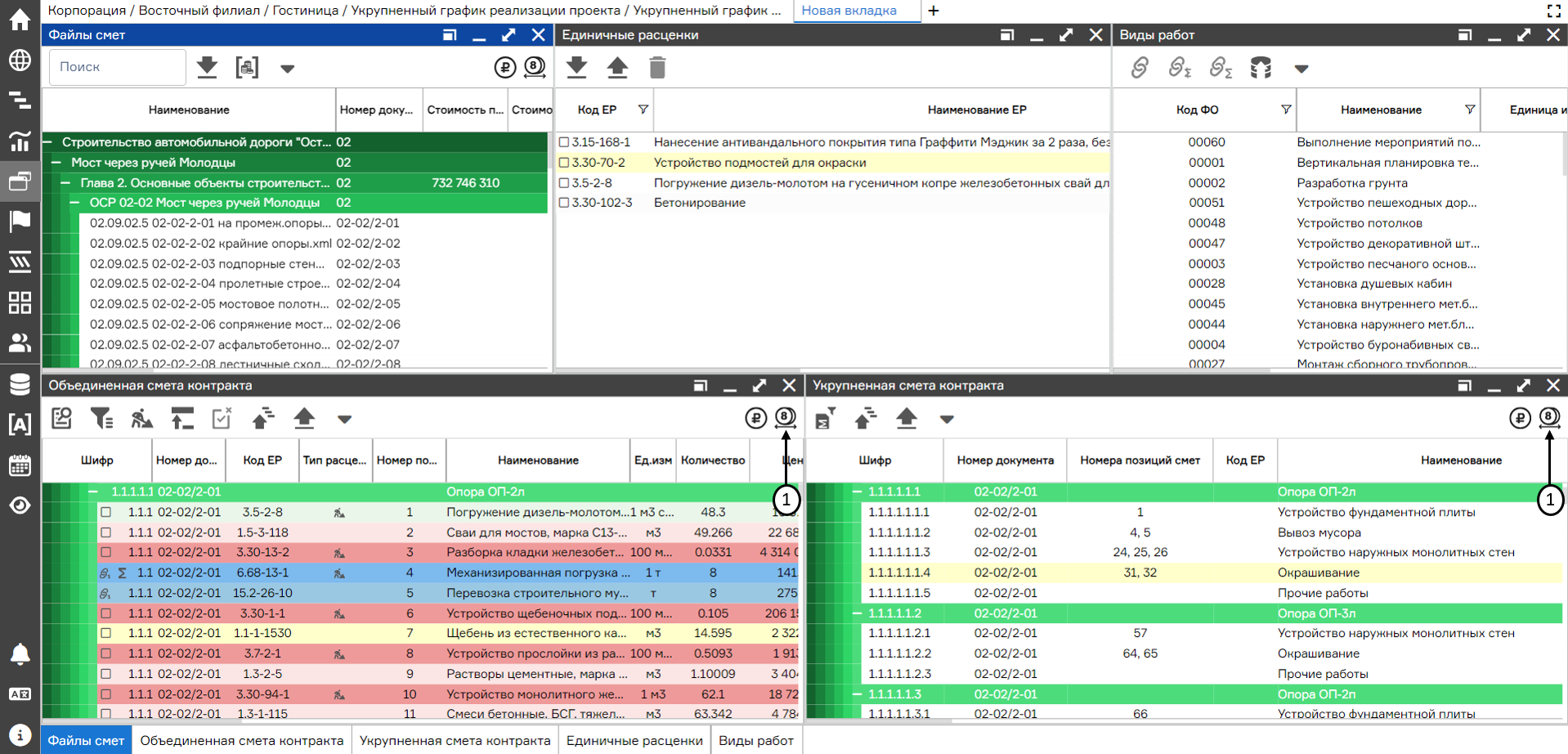Tick checkbox of row 1.5-3-118
The image size is (1568, 754).
pyautogui.click(x=105, y=532)
